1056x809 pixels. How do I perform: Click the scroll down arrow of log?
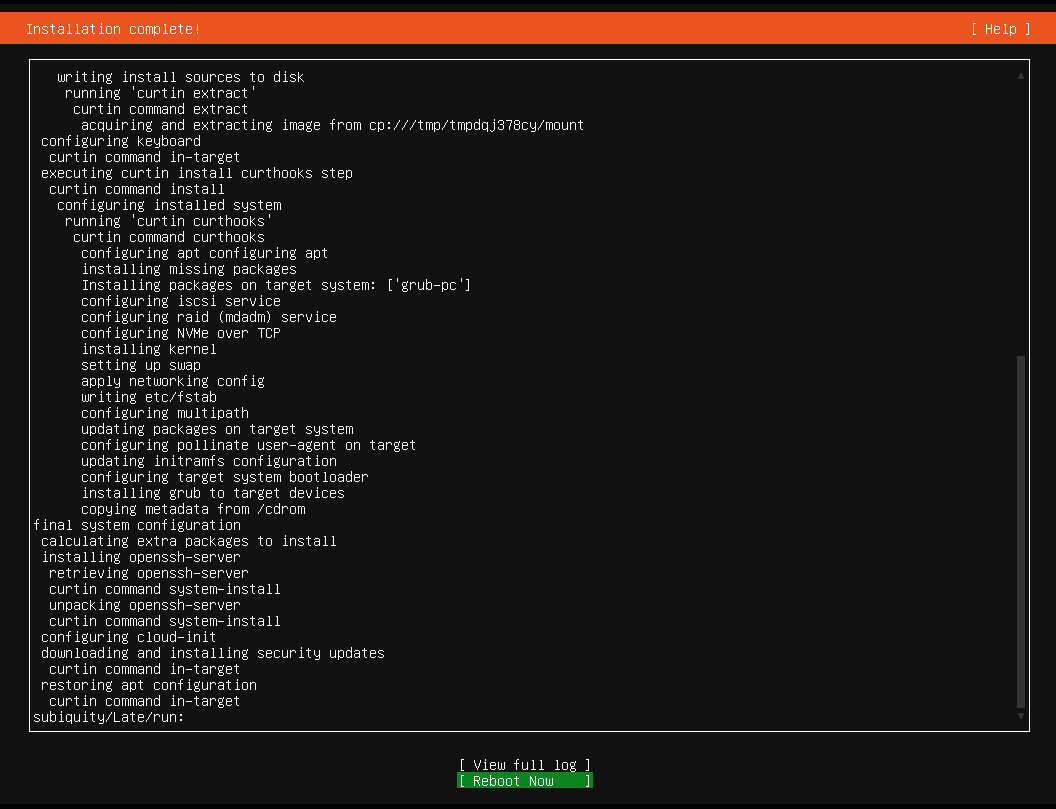(x=1021, y=716)
